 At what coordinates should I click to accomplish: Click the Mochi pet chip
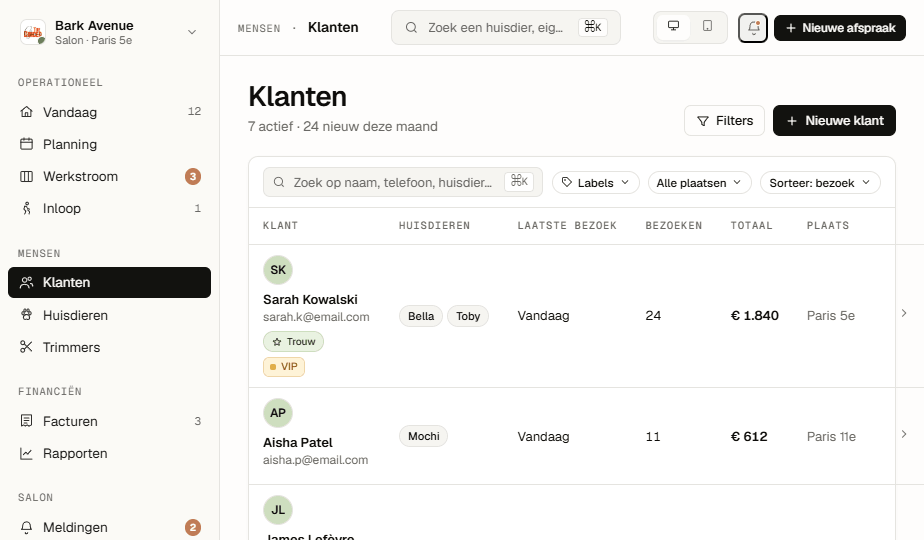click(x=423, y=436)
